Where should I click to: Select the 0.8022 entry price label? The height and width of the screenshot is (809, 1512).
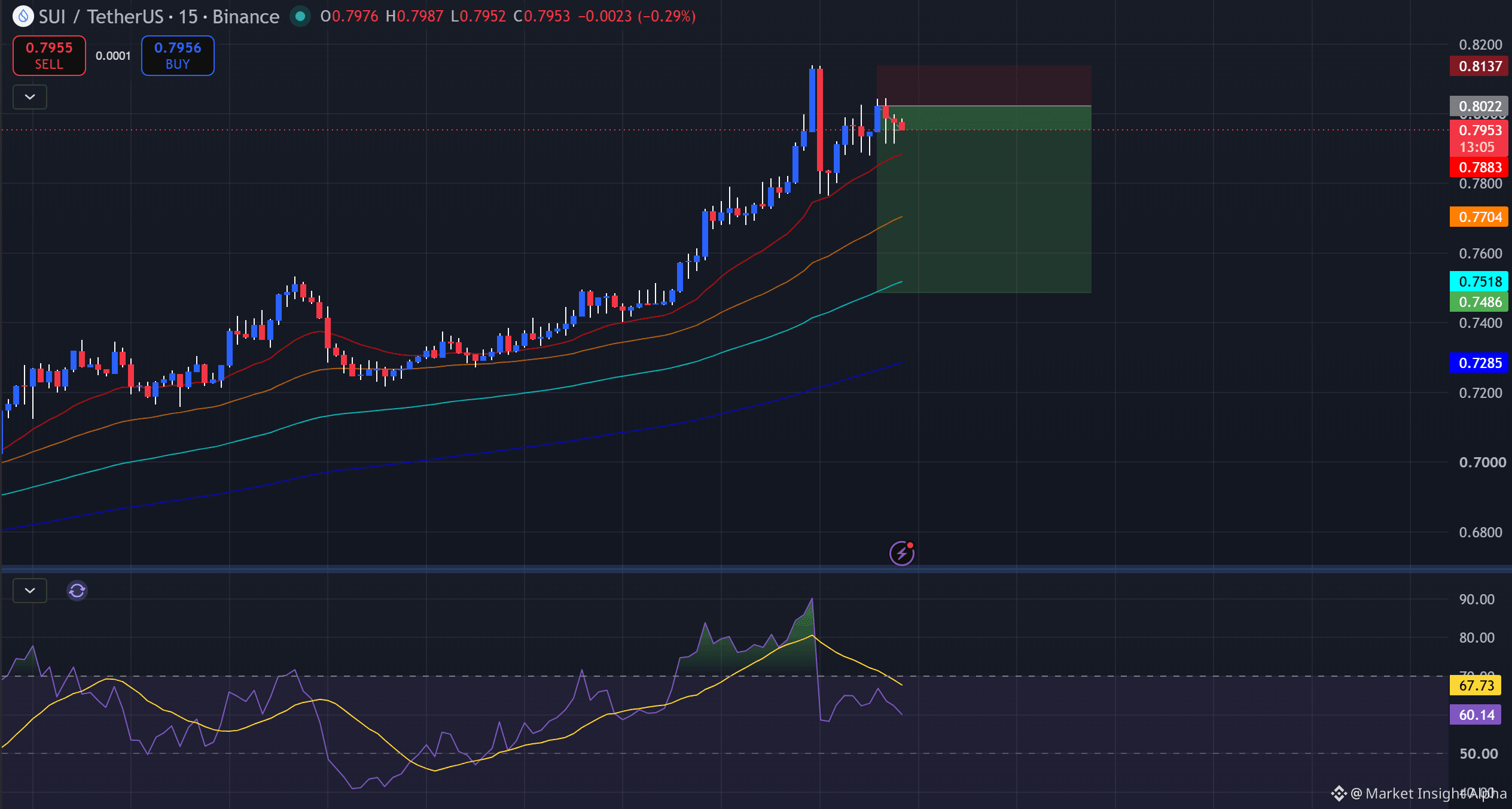(1479, 107)
